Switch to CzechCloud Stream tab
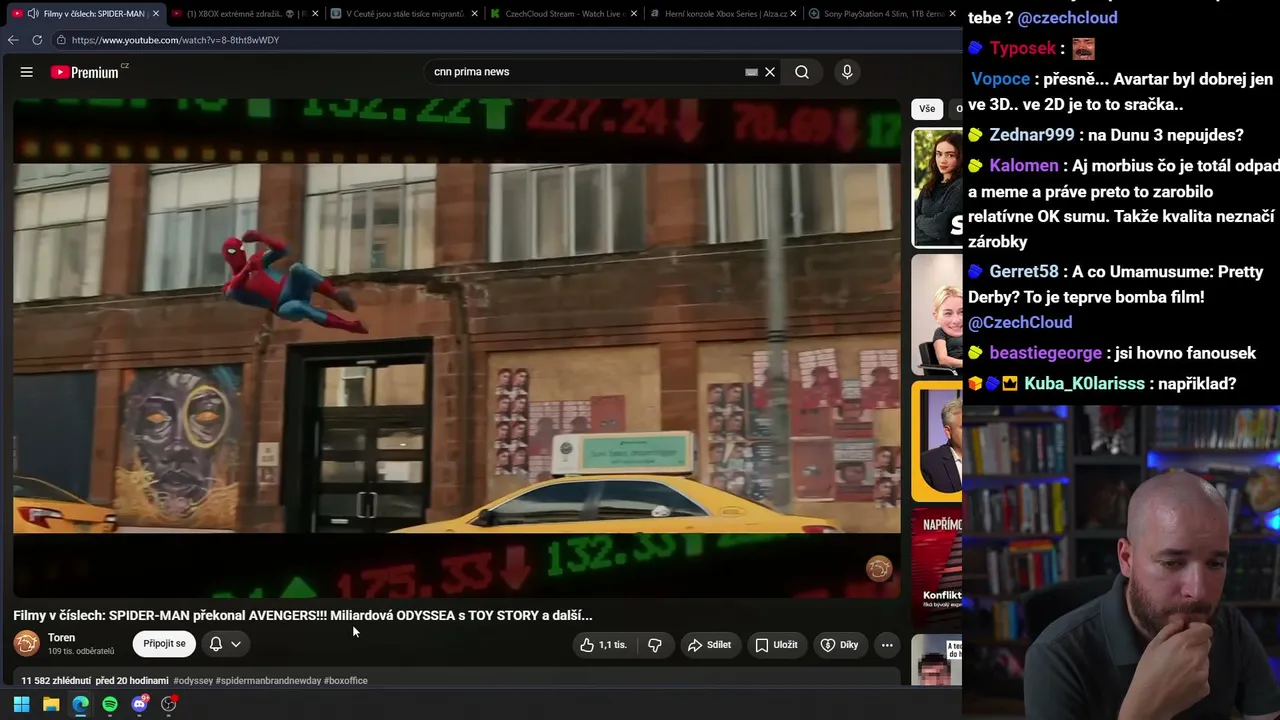The height and width of the screenshot is (720, 1280). pyautogui.click(x=563, y=14)
